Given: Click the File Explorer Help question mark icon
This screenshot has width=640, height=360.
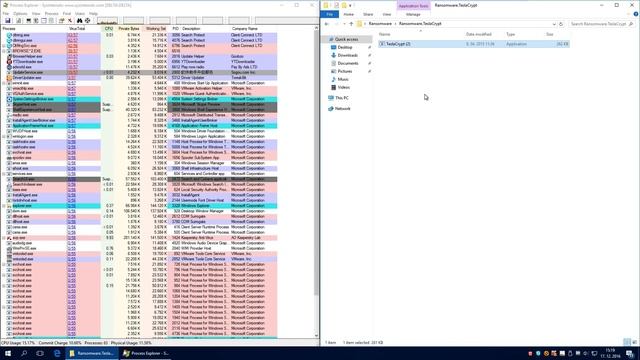Looking at the screenshot, I should (x=636, y=14).
